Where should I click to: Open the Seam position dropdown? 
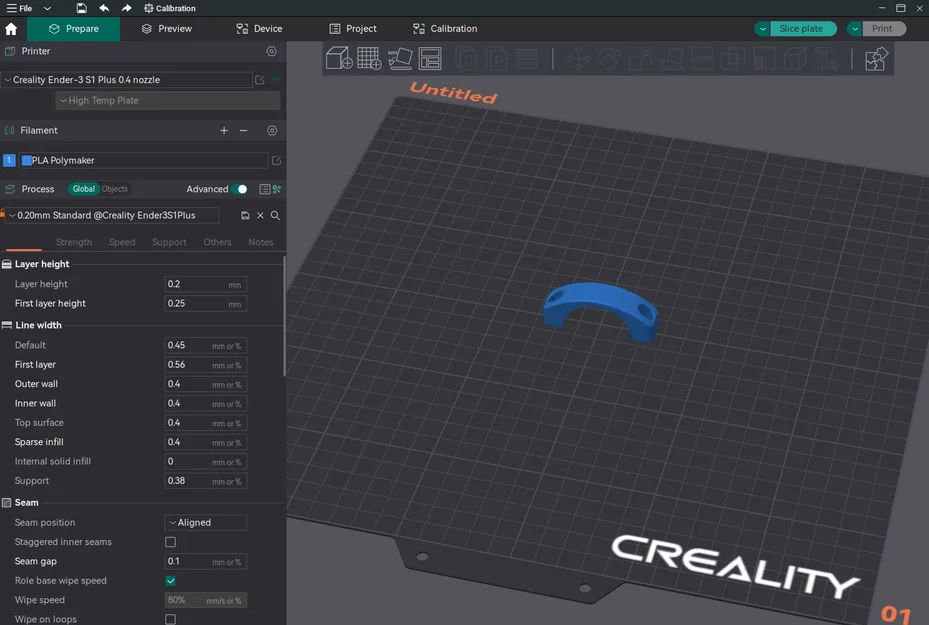(x=205, y=522)
